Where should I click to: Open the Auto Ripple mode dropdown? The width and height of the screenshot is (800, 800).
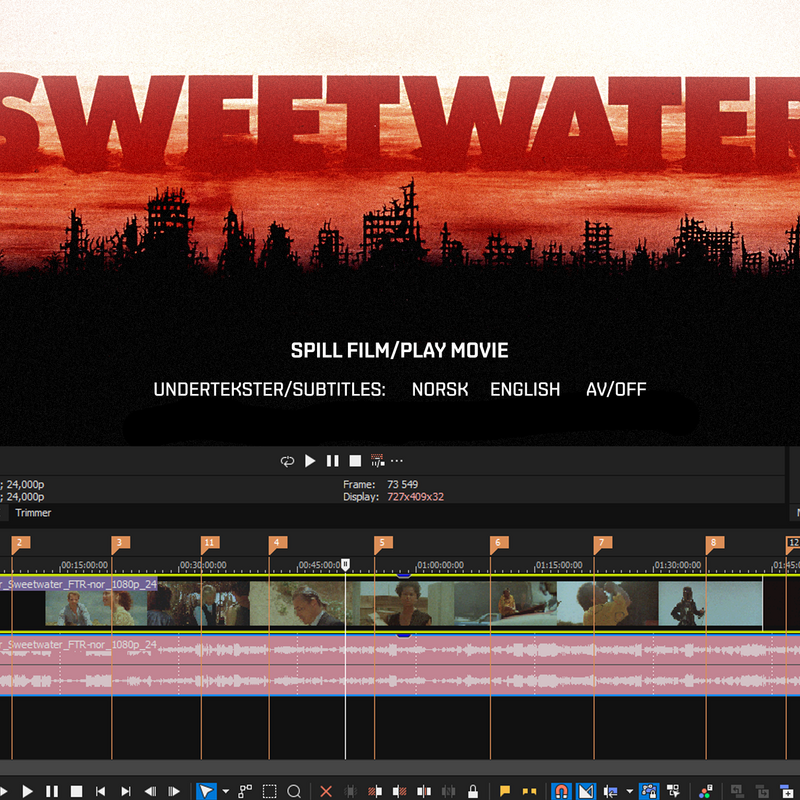(x=628, y=789)
